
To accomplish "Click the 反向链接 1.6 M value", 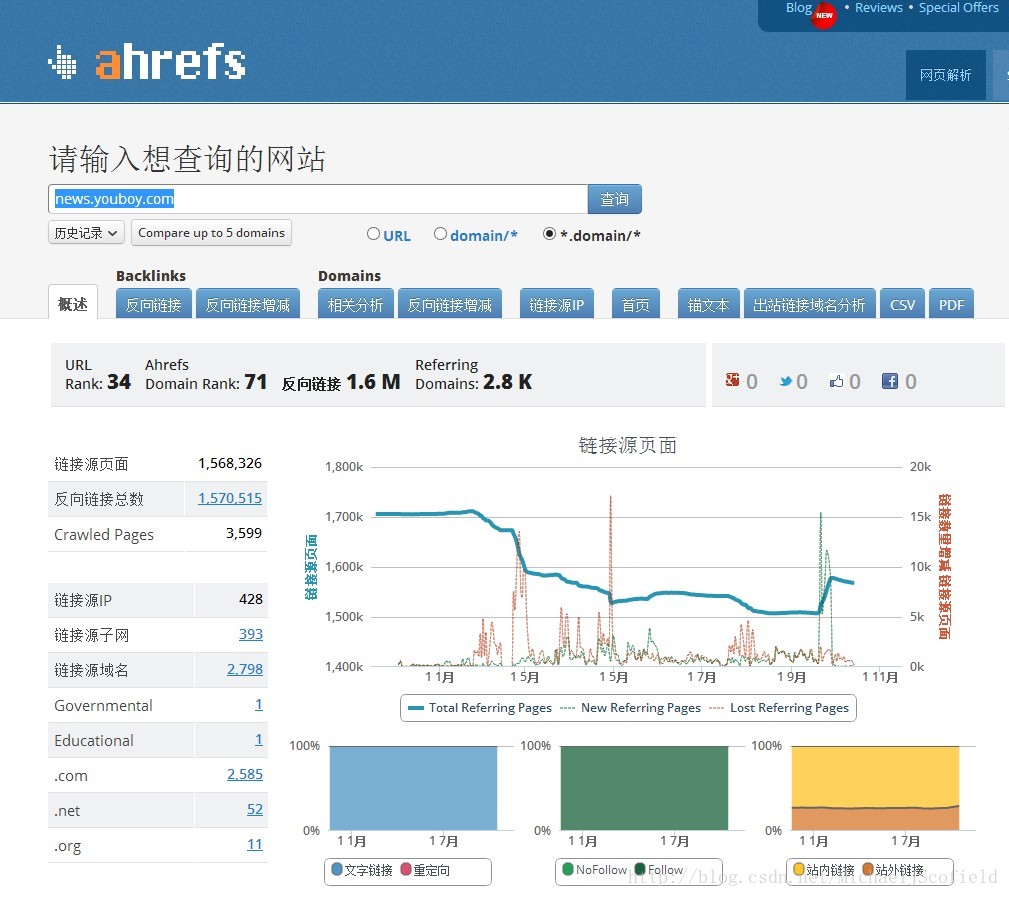I will (373, 382).
